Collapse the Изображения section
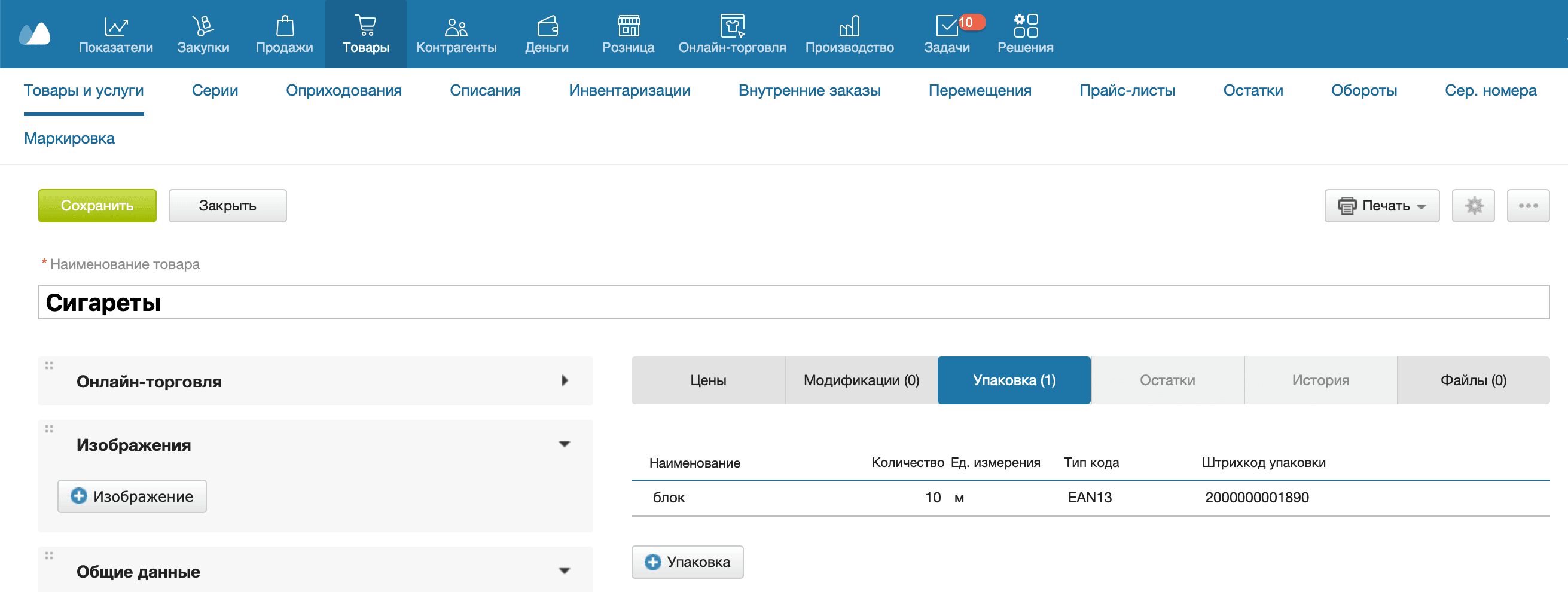This screenshot has height=592, width=1568. [x=565, y=444]
